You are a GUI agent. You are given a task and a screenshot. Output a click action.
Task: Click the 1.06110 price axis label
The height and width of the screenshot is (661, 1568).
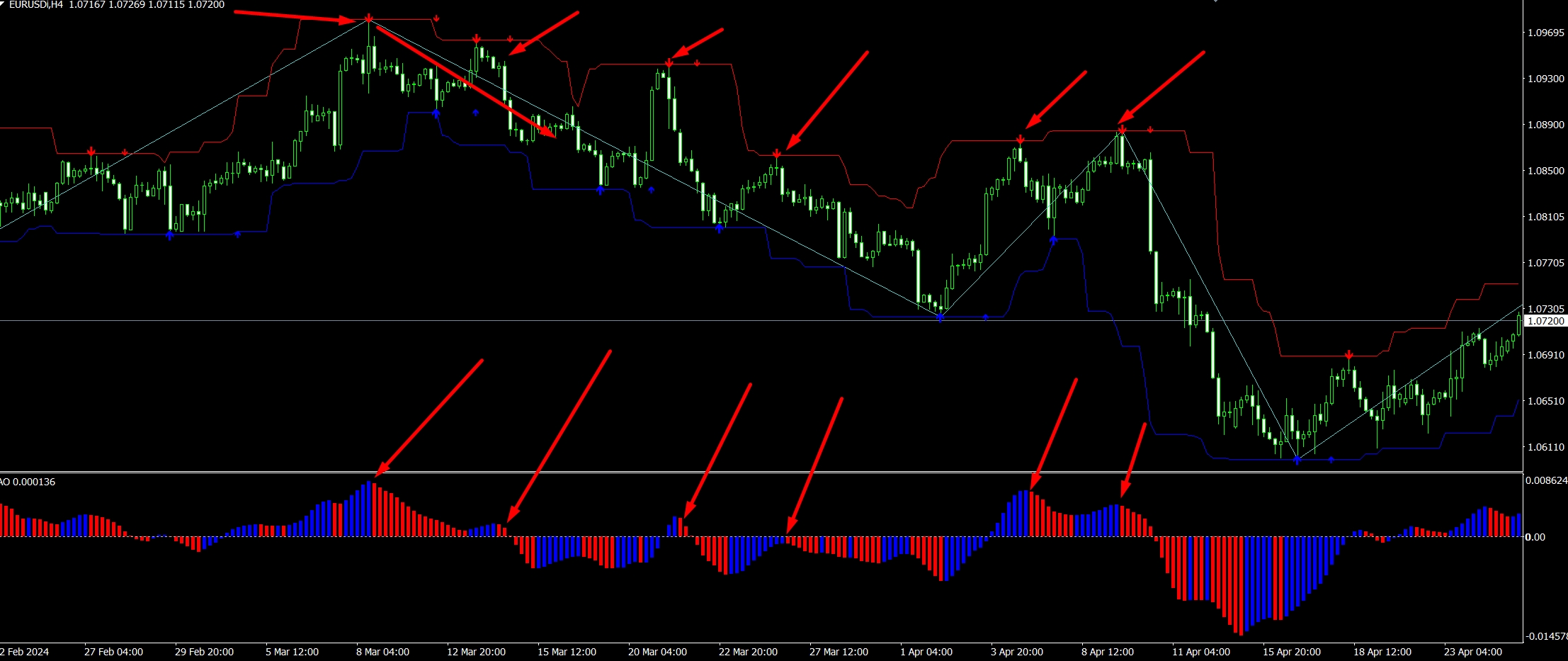1546,447
